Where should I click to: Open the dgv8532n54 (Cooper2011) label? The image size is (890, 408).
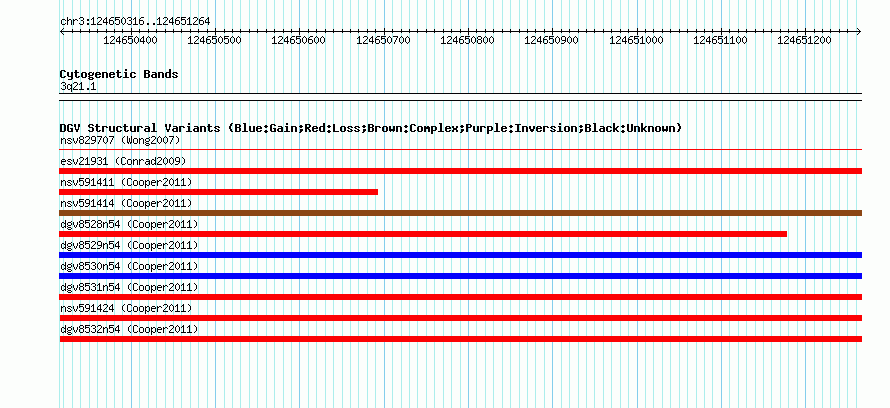tap(129, 329)
